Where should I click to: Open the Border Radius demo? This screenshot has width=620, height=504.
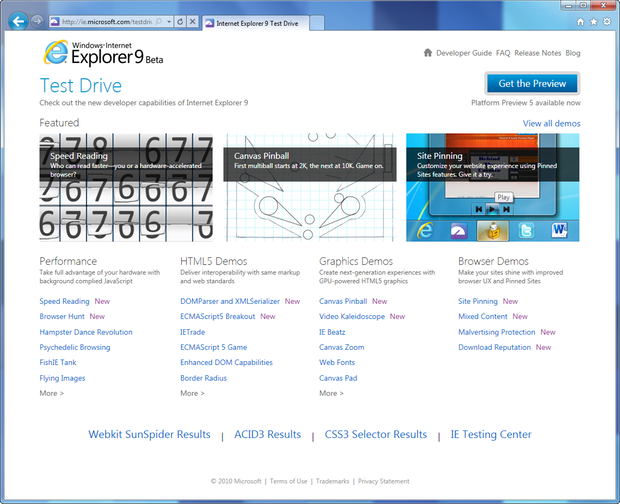(x=203, y=378)
